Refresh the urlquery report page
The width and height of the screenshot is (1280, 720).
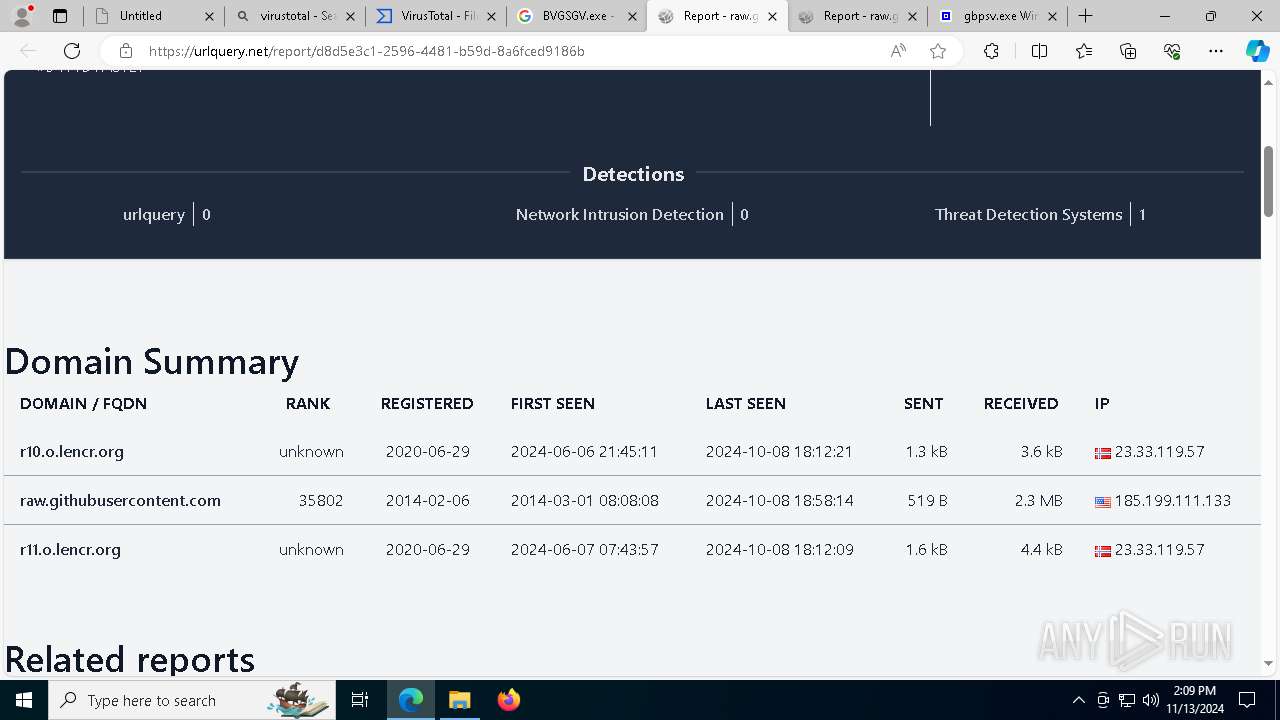pyautogui.click(x=72, y=51)
